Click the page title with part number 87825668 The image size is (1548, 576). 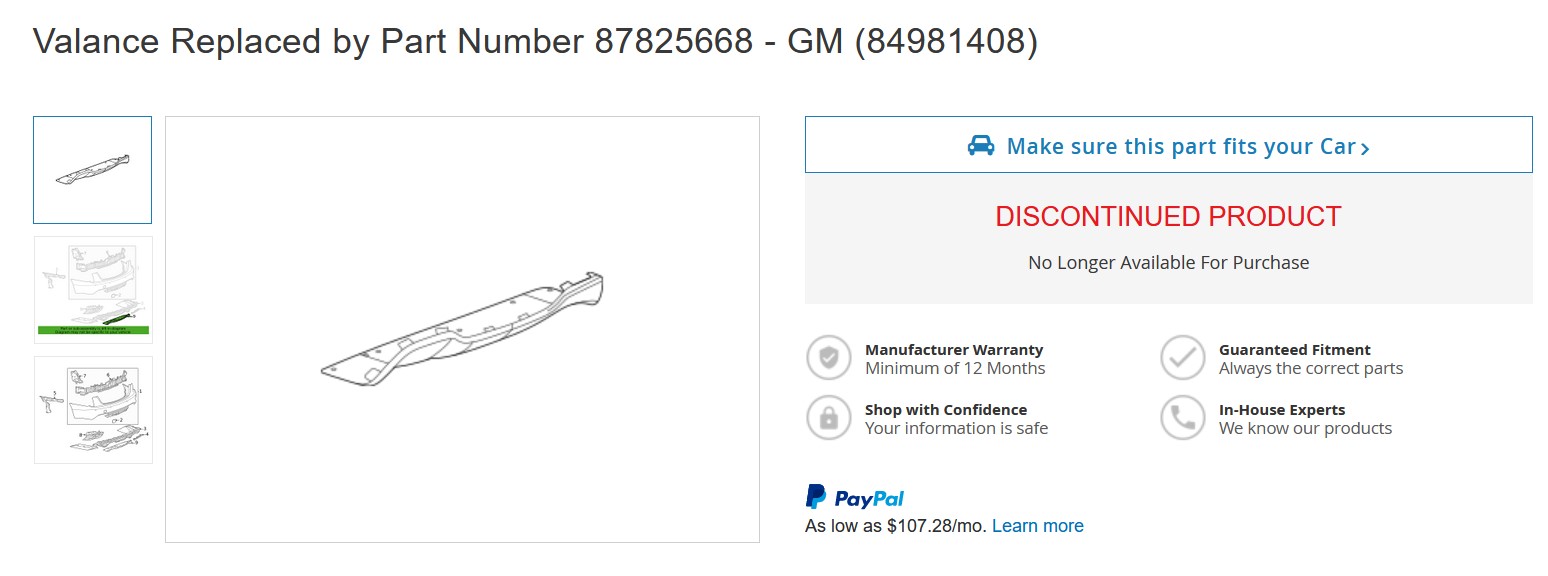coord(535,42)
